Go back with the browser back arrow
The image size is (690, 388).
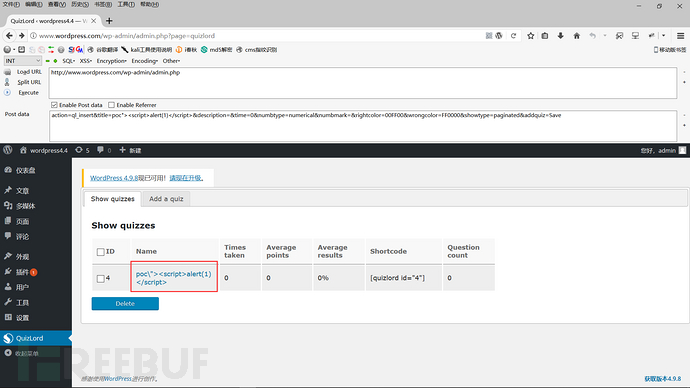click(9, 36)
